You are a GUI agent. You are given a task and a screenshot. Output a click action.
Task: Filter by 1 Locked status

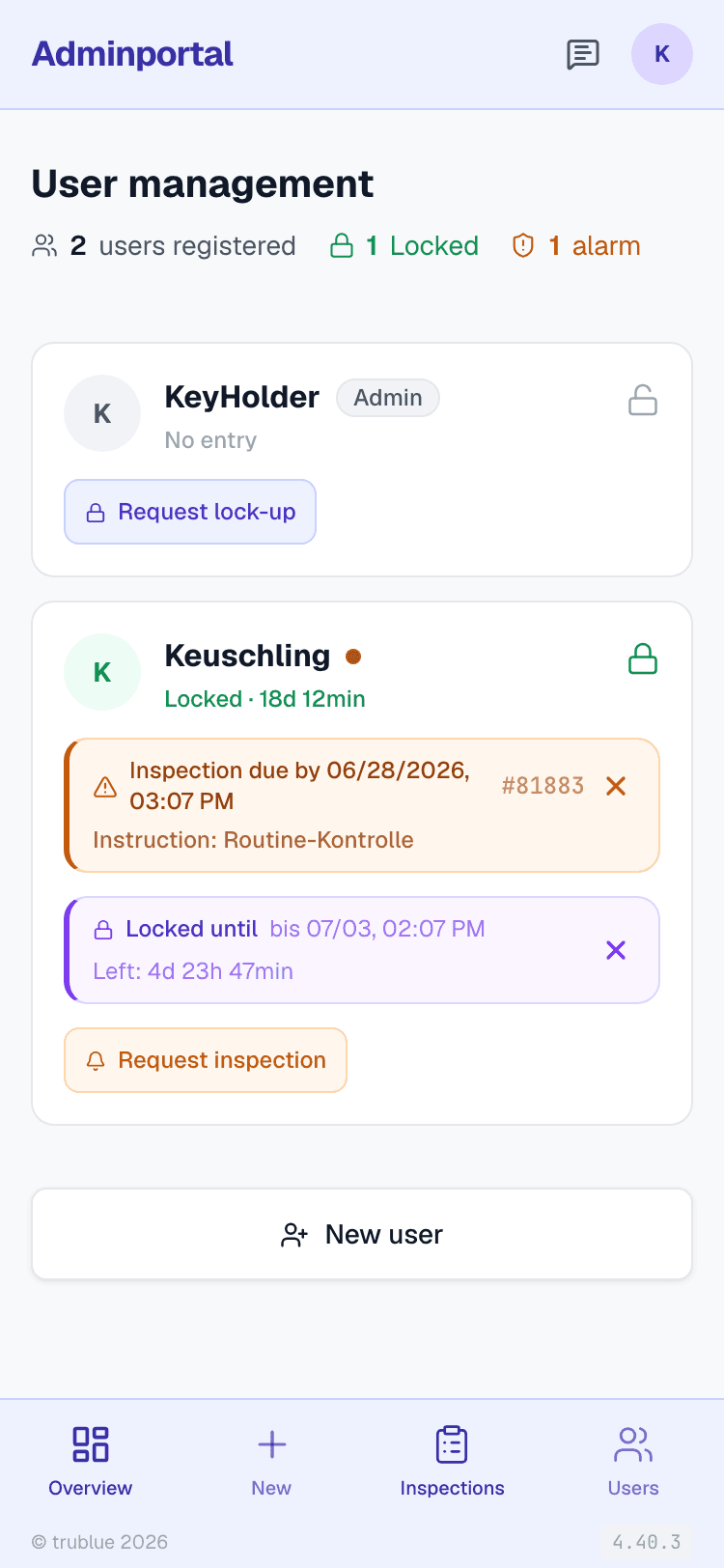(404, 246)
